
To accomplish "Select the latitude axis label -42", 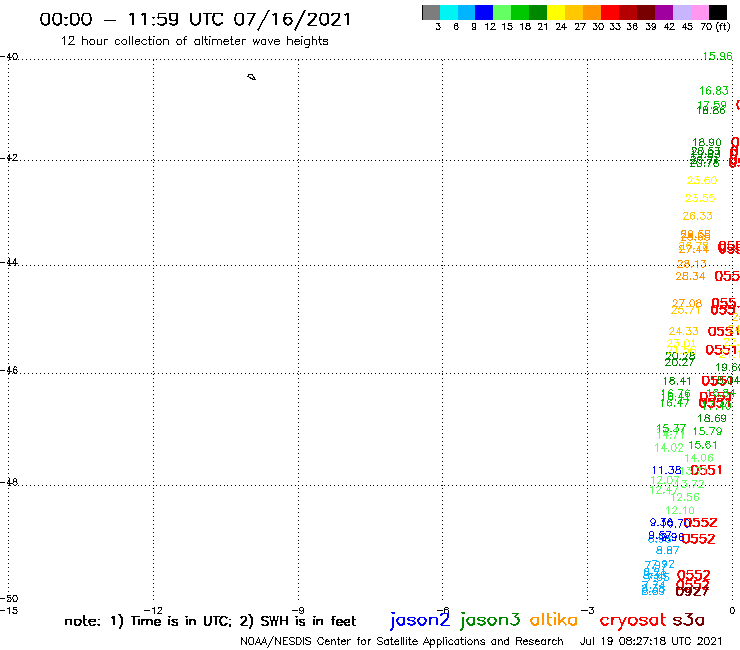I will [x=9, y=157].
